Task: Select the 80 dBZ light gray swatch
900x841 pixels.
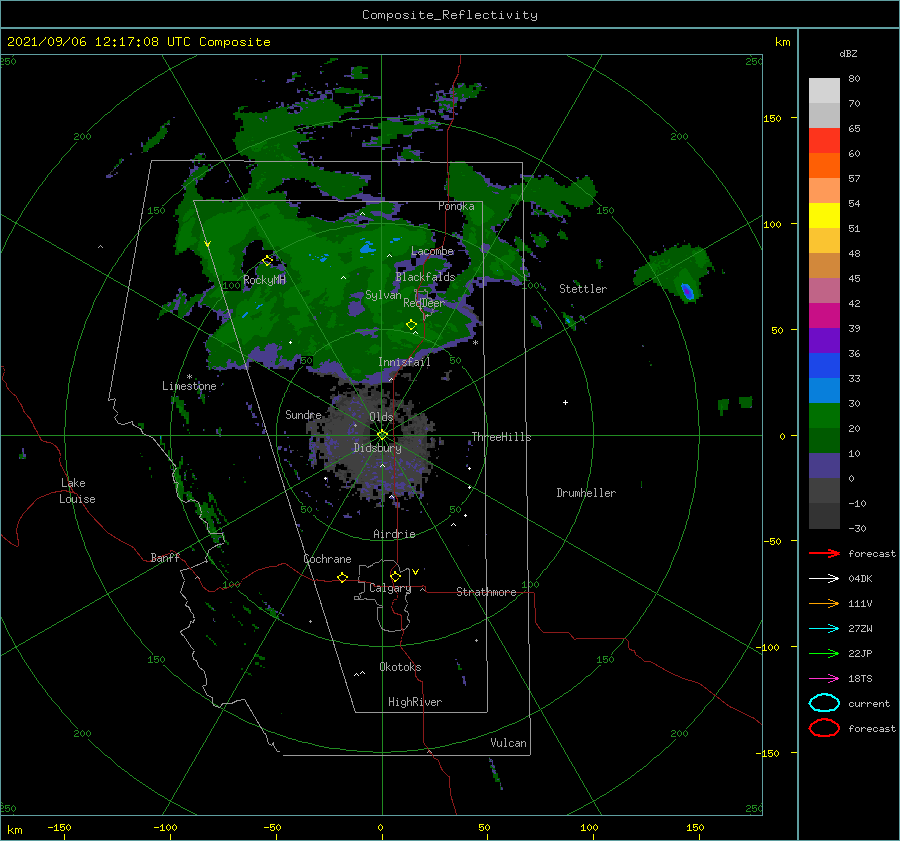Action: tap(824, 90)
